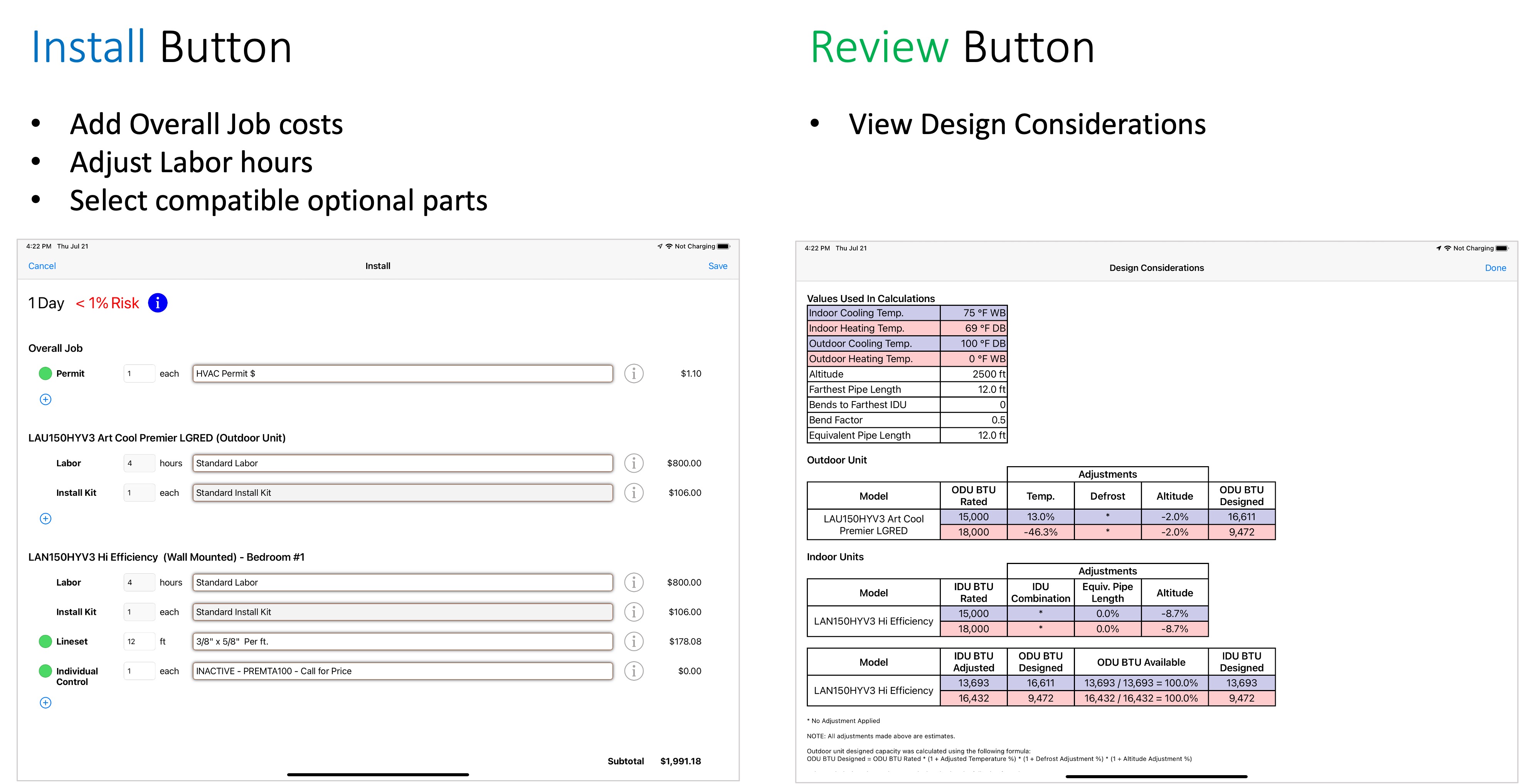1519x784 pixels.
Task: Tap the blue risk info icon
Action: [157, 303]
